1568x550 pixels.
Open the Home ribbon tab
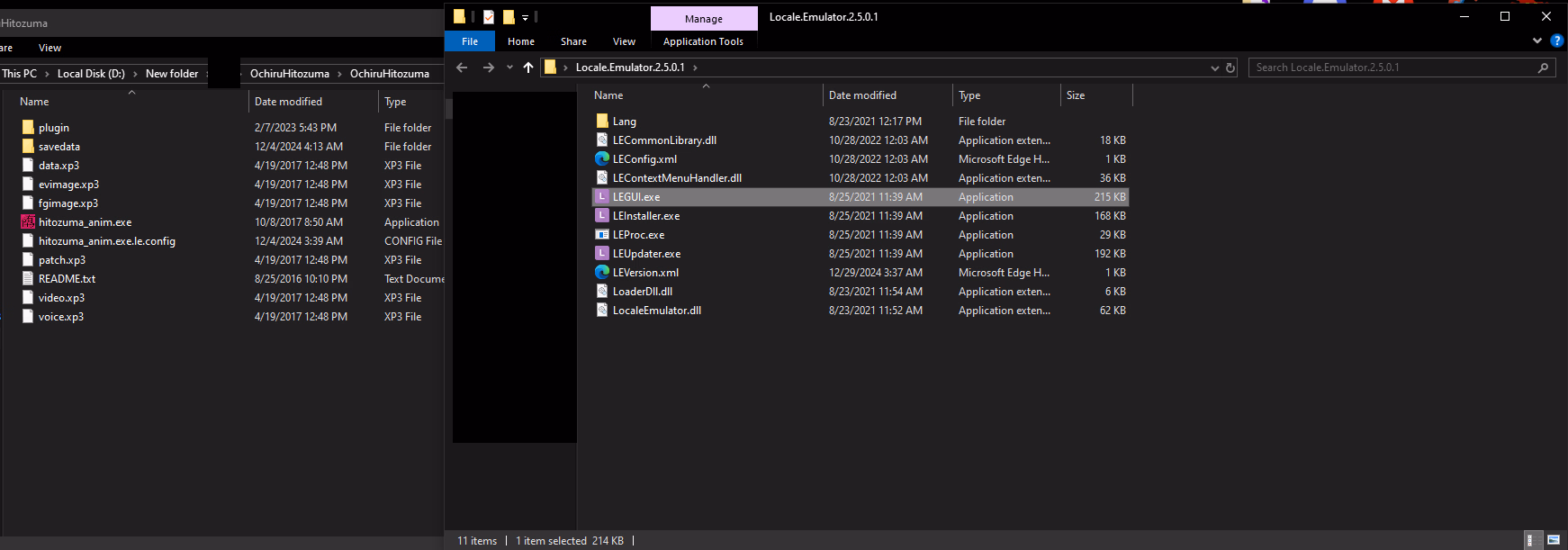520,41
